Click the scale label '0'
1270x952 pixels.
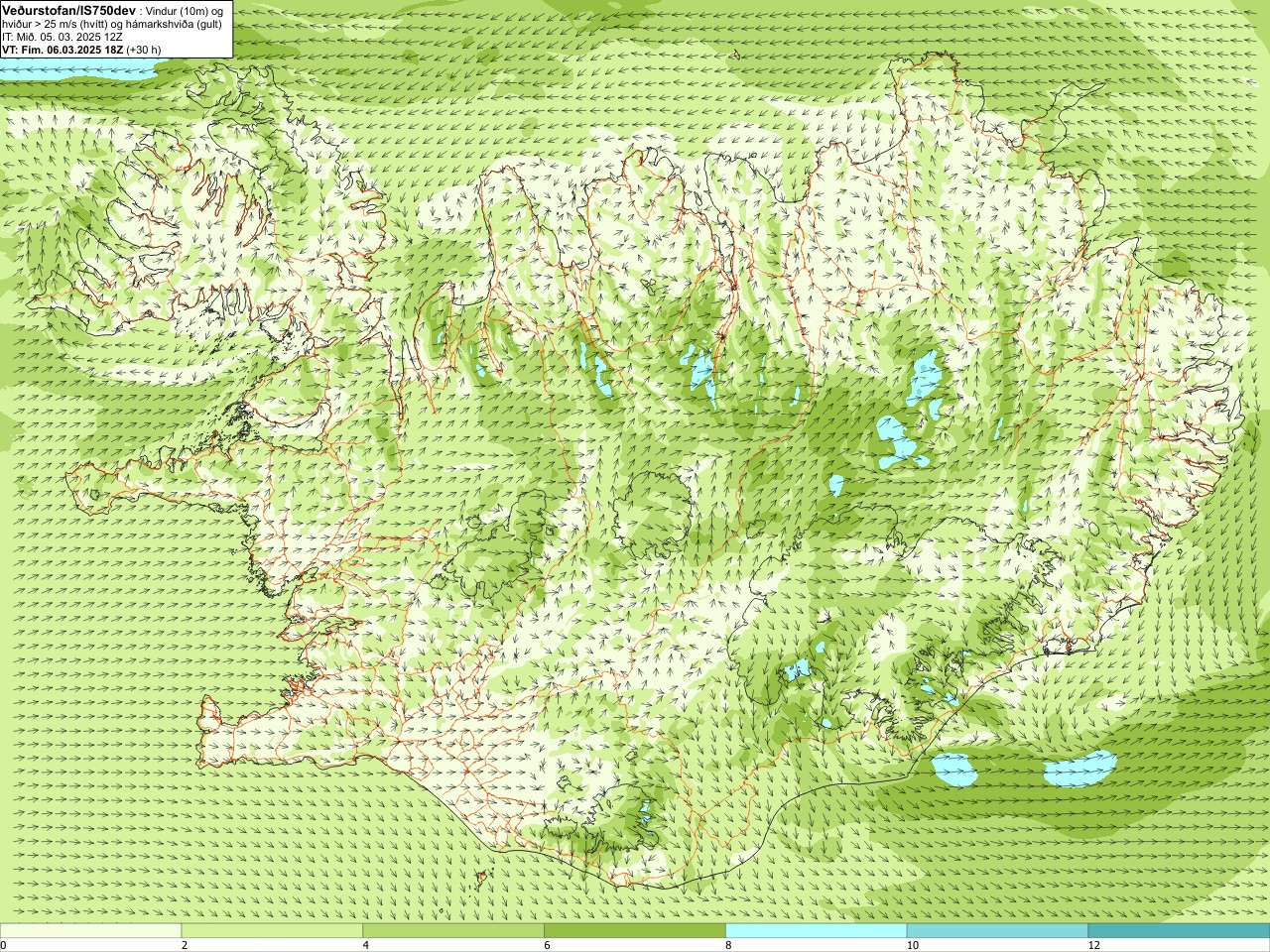pyautogui.click(x=4, y=945)
